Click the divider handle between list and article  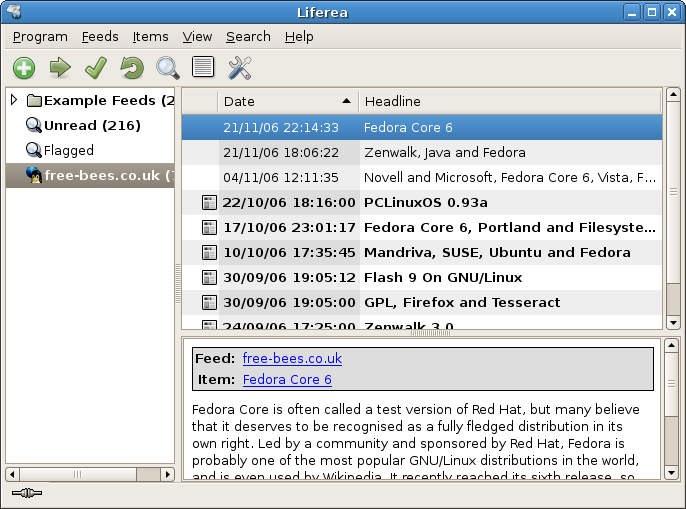pyautogui.click(x=430, y=333)
